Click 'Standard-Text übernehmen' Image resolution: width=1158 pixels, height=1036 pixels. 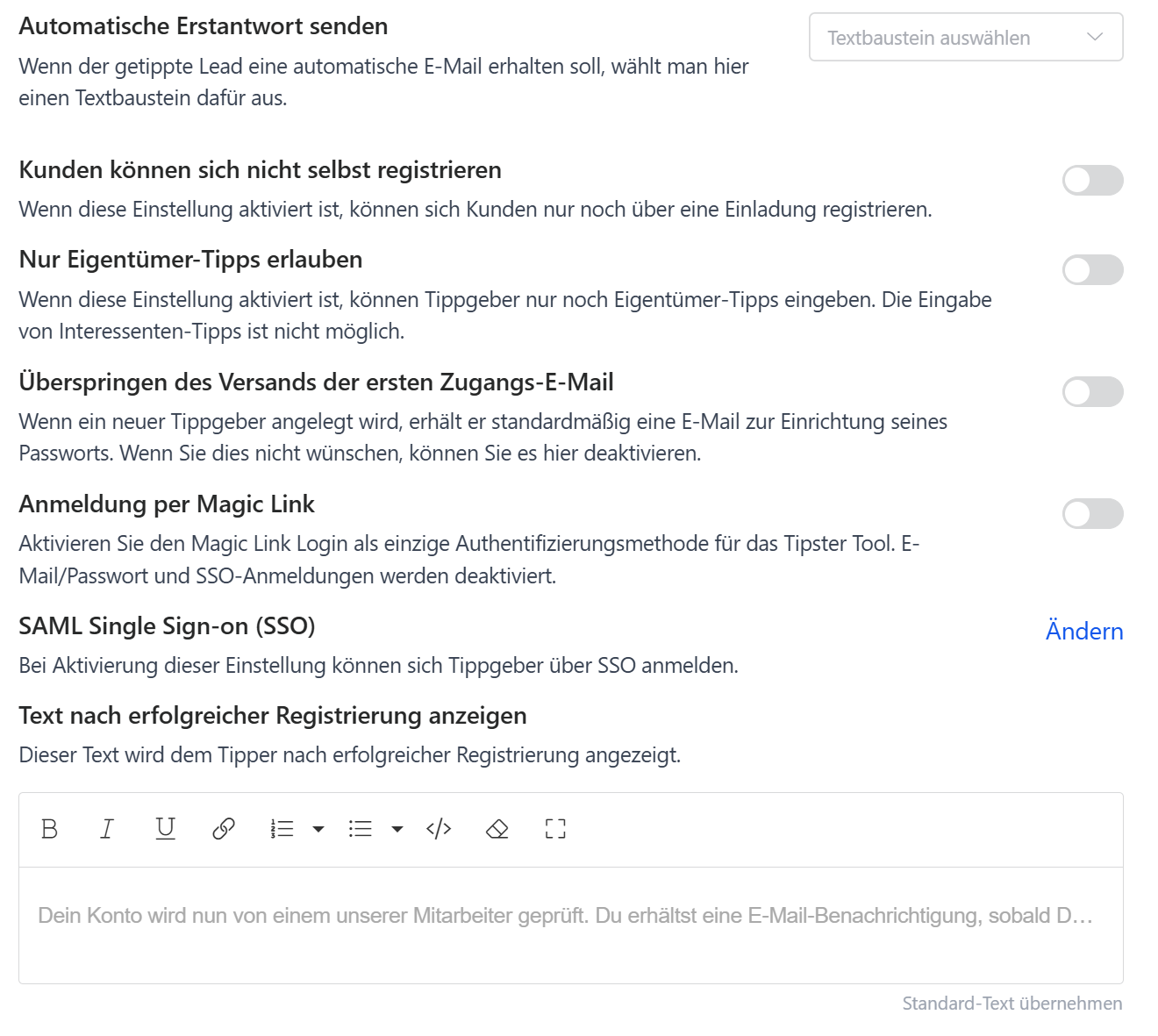pyautogui.click(x=1011, y=1004)
